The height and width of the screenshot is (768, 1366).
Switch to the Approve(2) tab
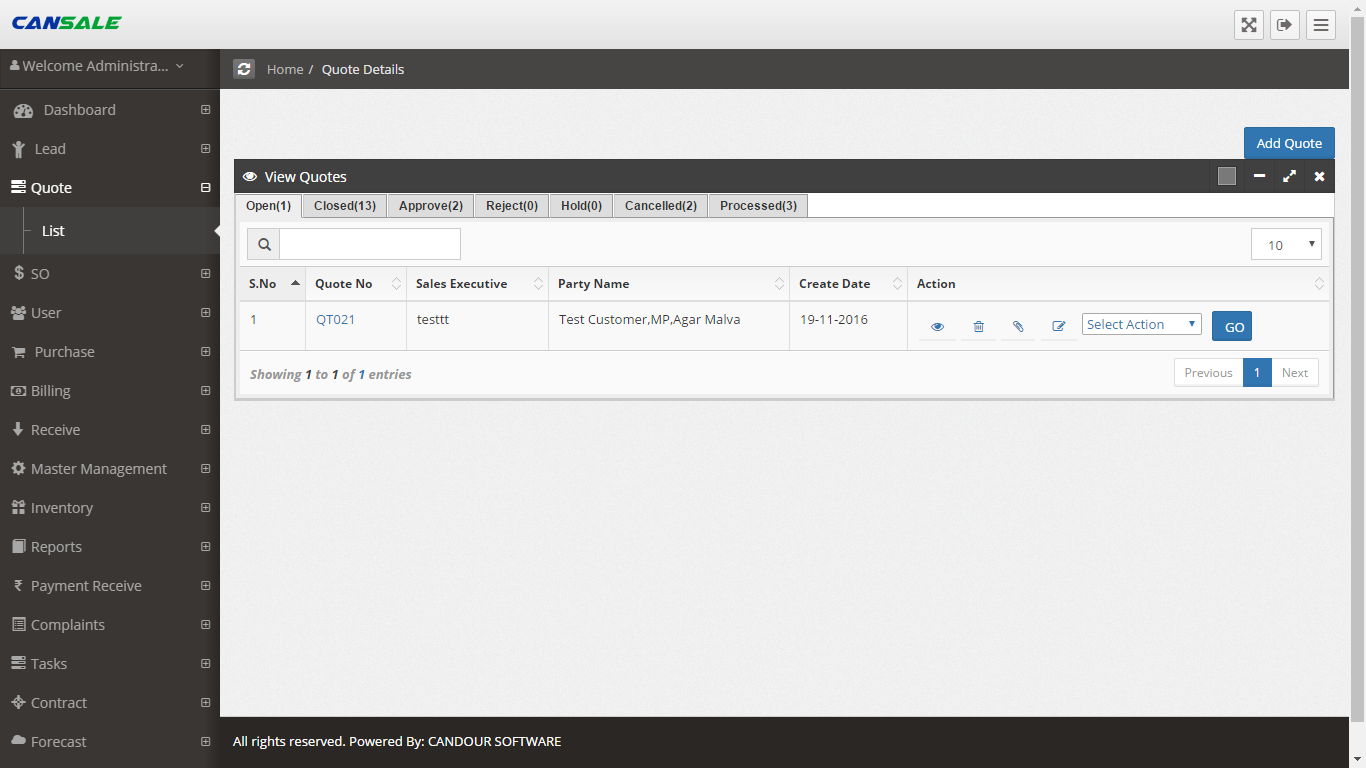click(430, 206)
